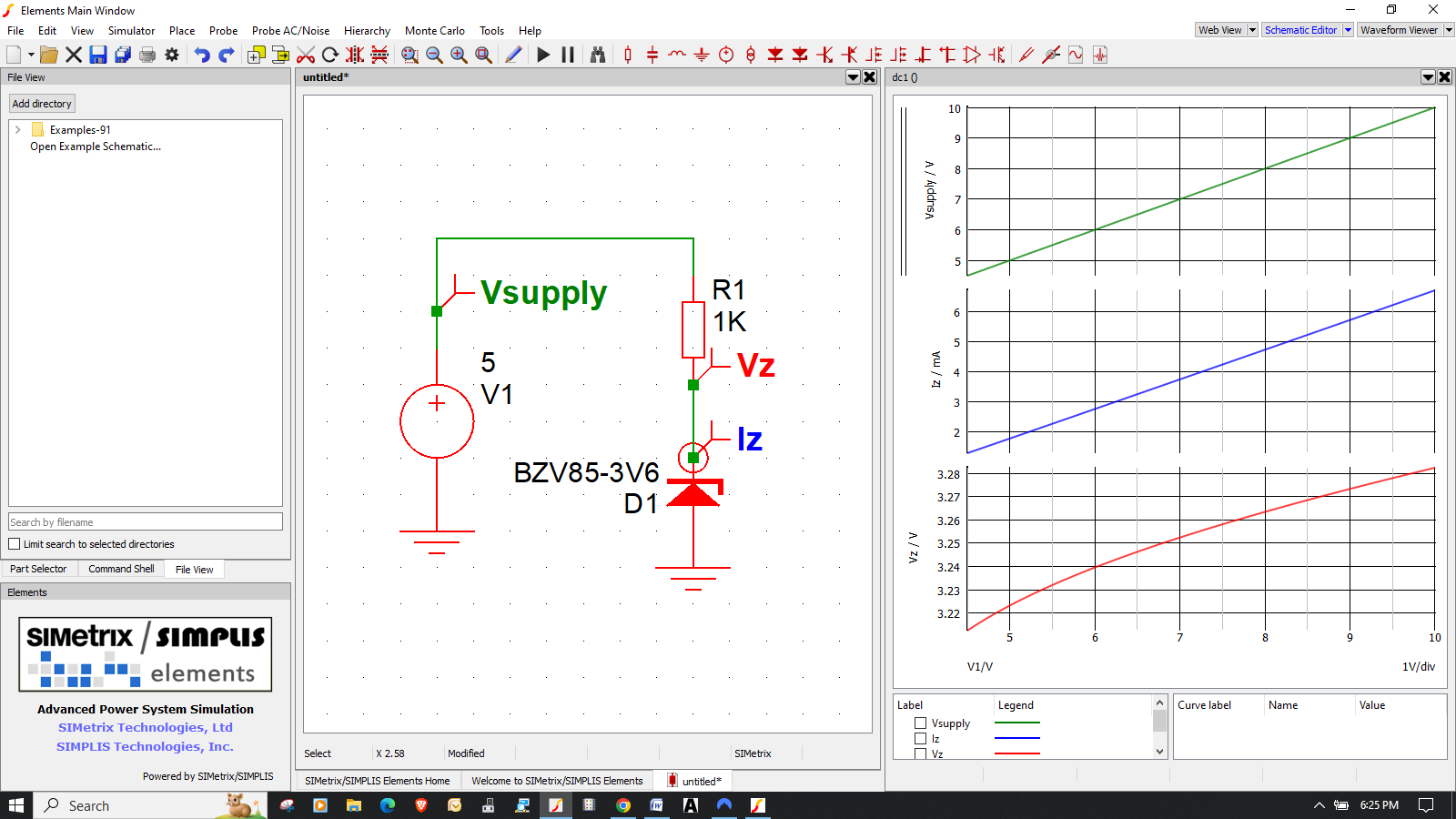Run the simulation with the play icon
1456x819 pixels.
[x=543, y=55]
